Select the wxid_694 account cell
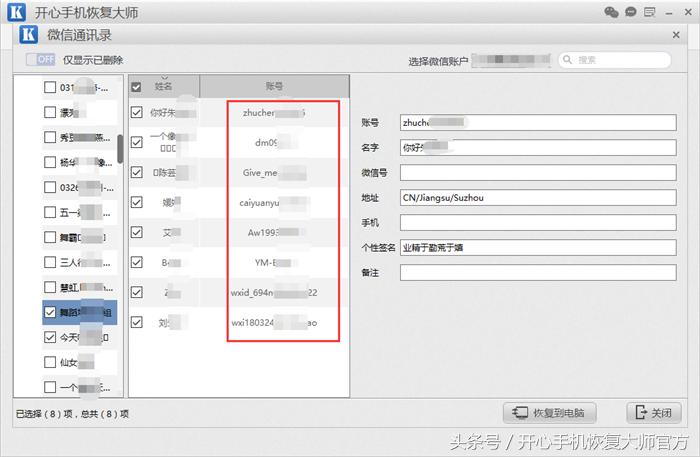This screenshot has width=700, height=457. point(274,293)
